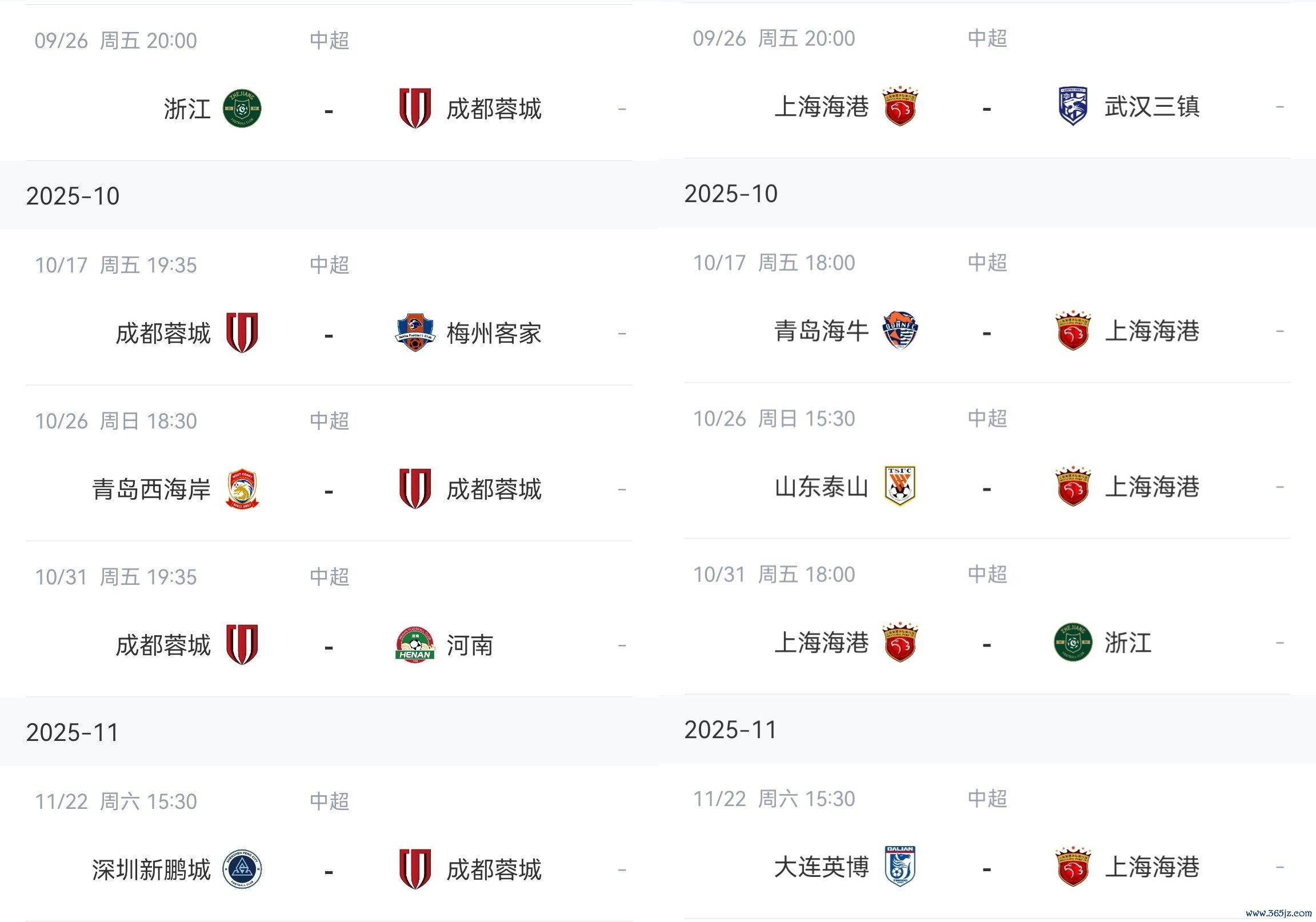Select the 山东泰山 team name

(821, 487)
